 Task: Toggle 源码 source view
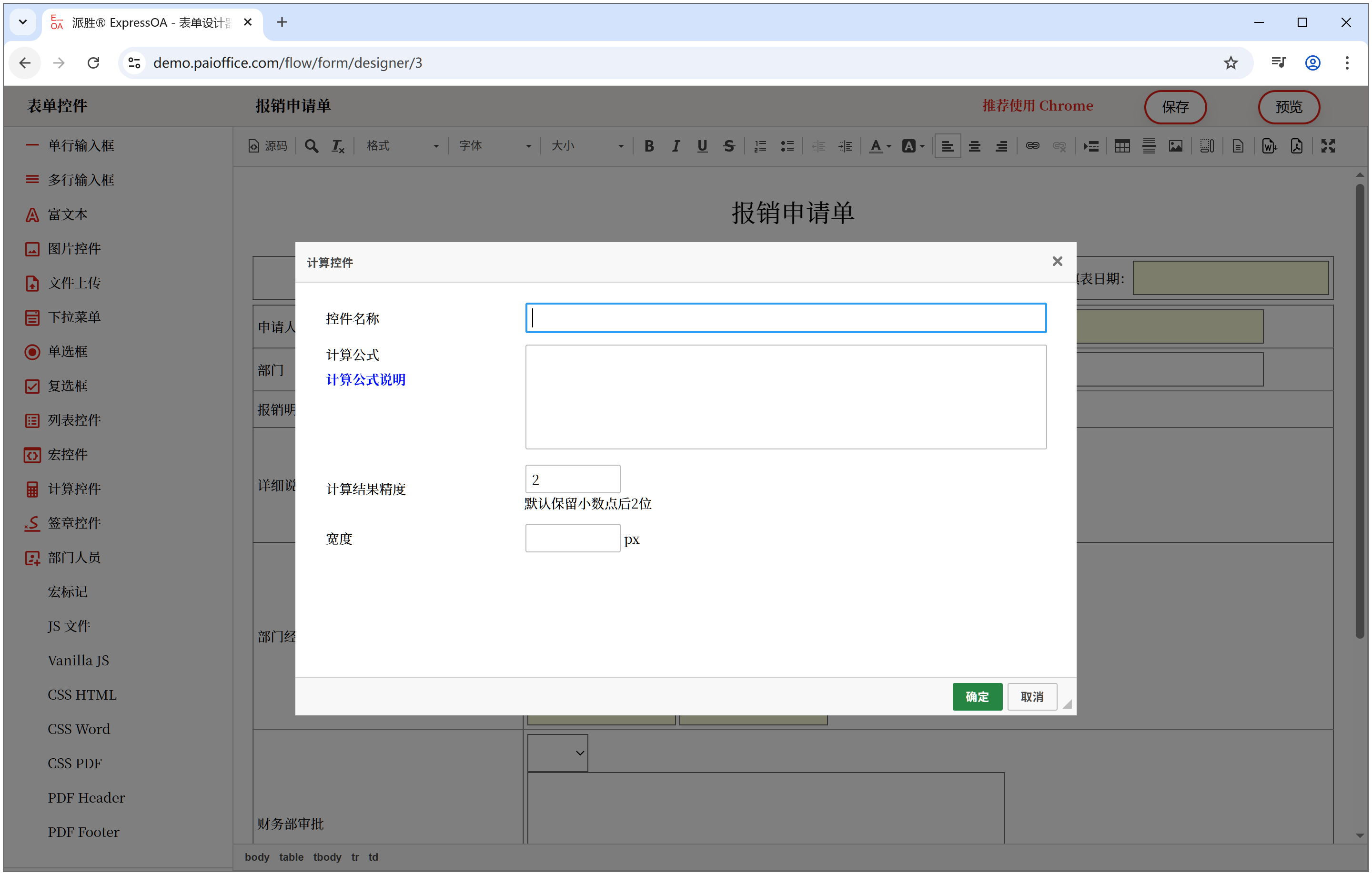pos(268,146)
